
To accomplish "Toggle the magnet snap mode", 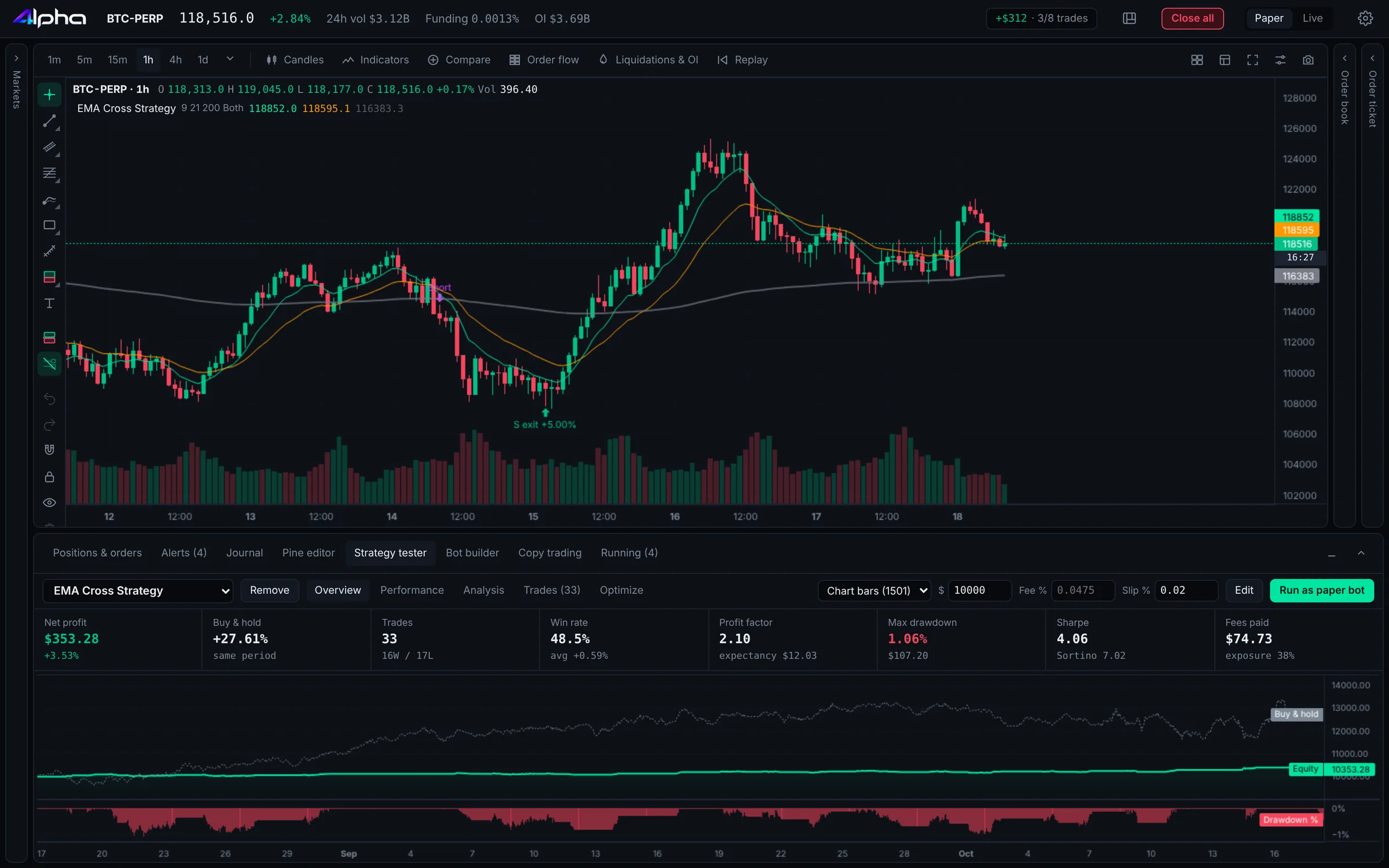I will [49, 450].
